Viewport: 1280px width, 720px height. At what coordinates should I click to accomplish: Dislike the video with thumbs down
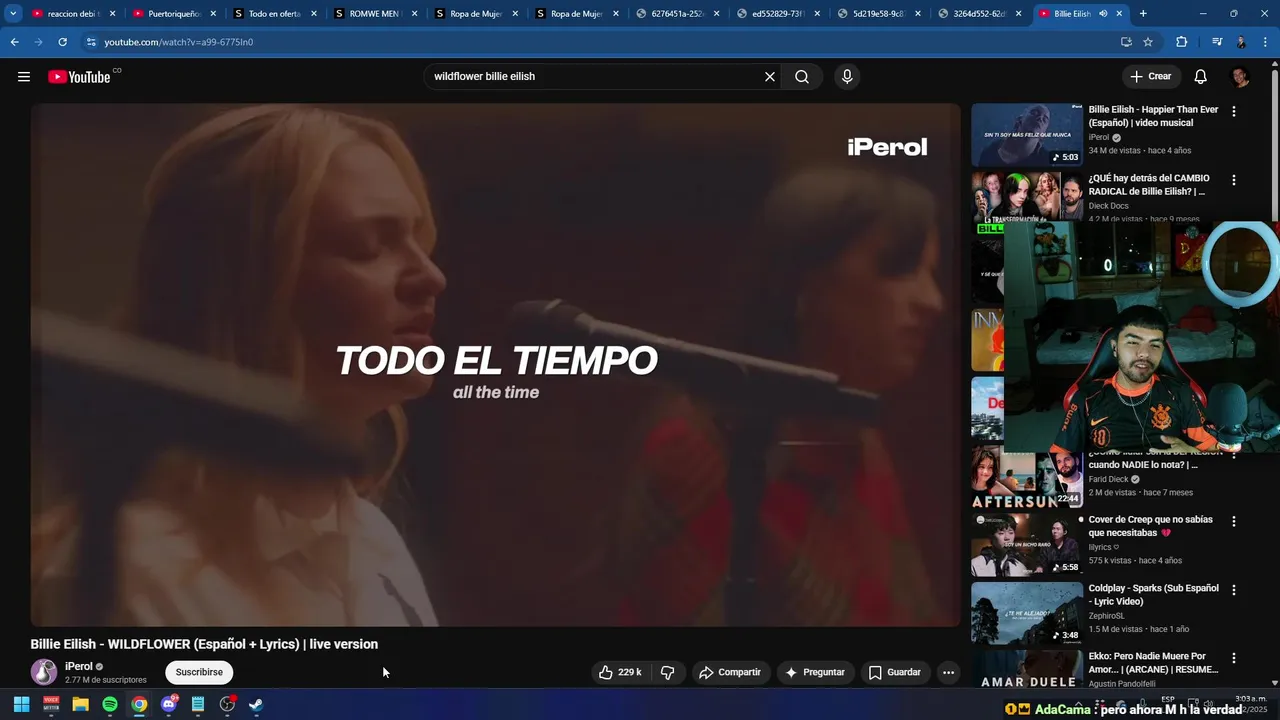tap(668, 672)
